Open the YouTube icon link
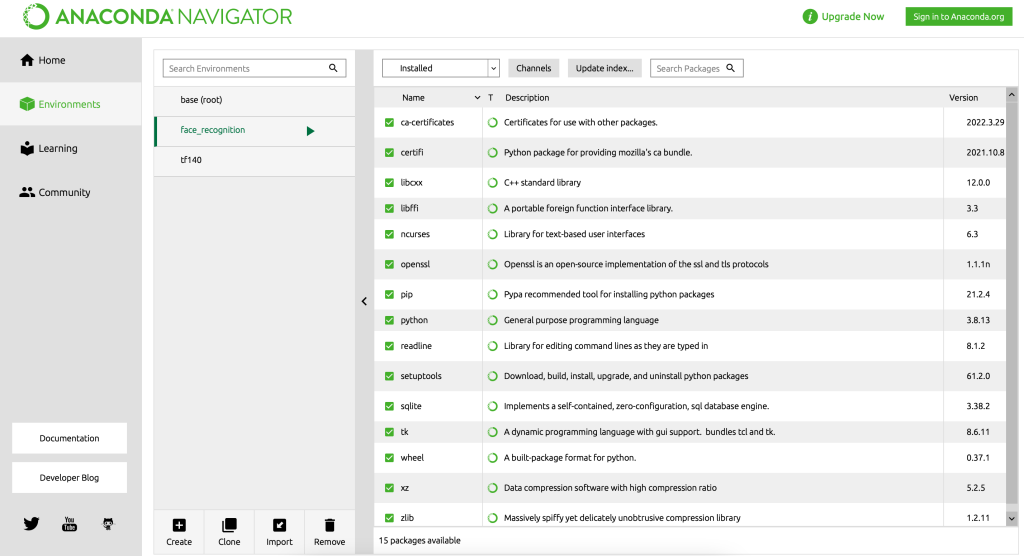 [x=70, y=523]
